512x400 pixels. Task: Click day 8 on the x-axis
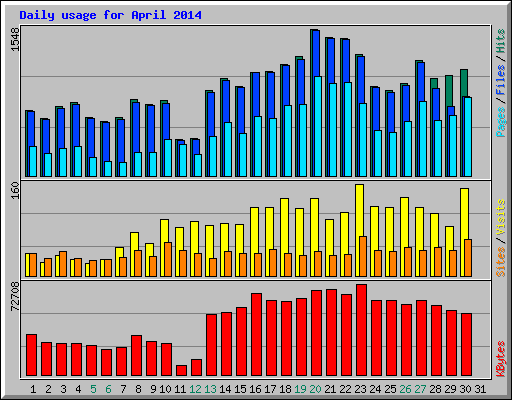[x=138, y=389]
